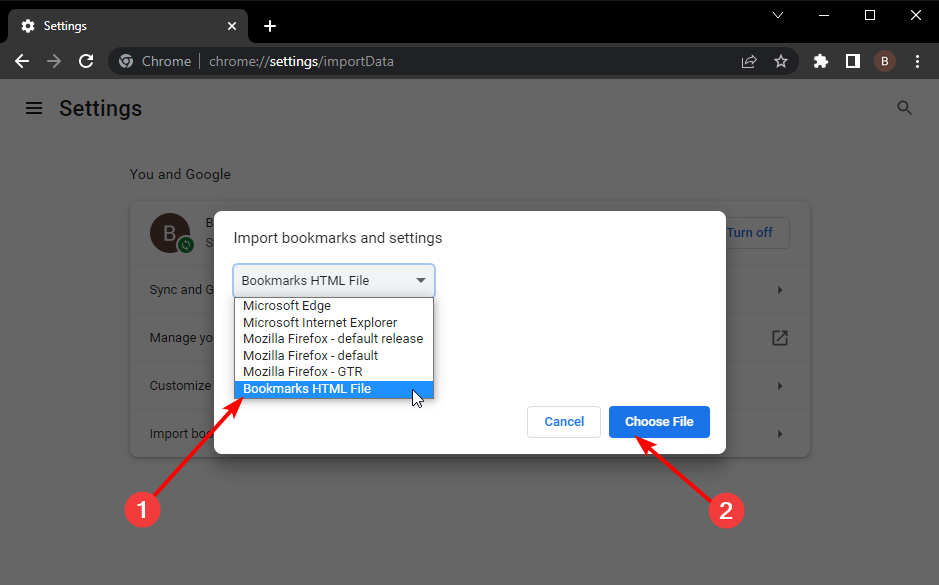
Task: Search settings with the magnifier icon
Action: click(904, 108)
